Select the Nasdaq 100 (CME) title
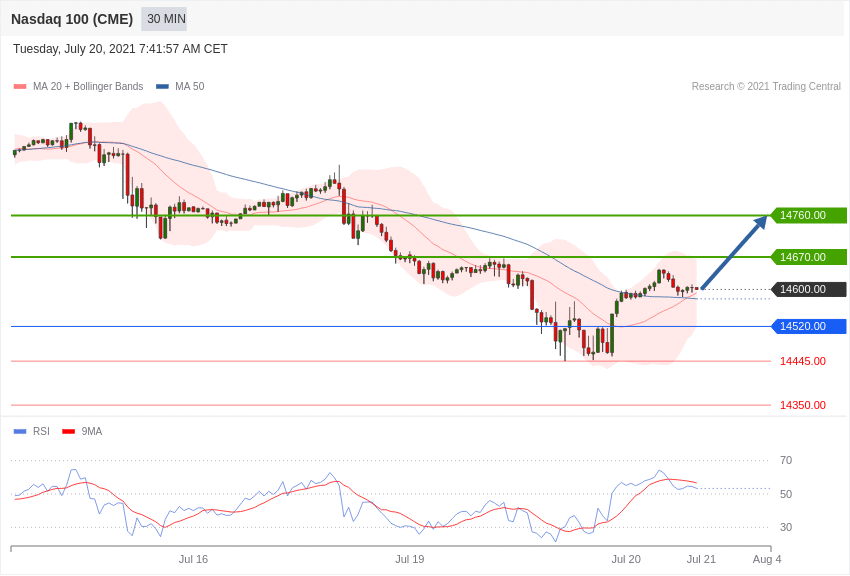 [72, 19]
